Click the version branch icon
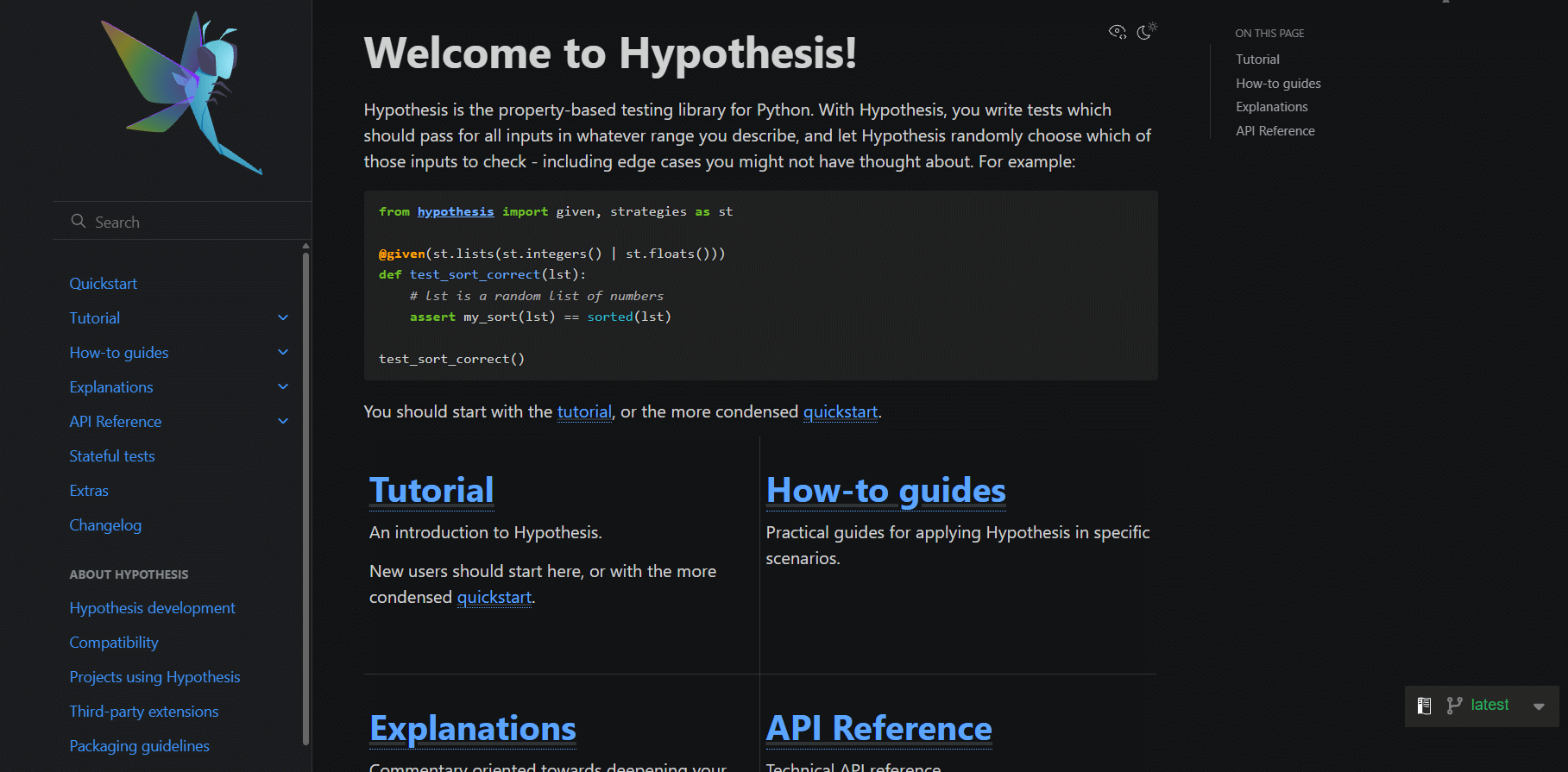Screen dimensions: 1568x772 [1454, 706]
